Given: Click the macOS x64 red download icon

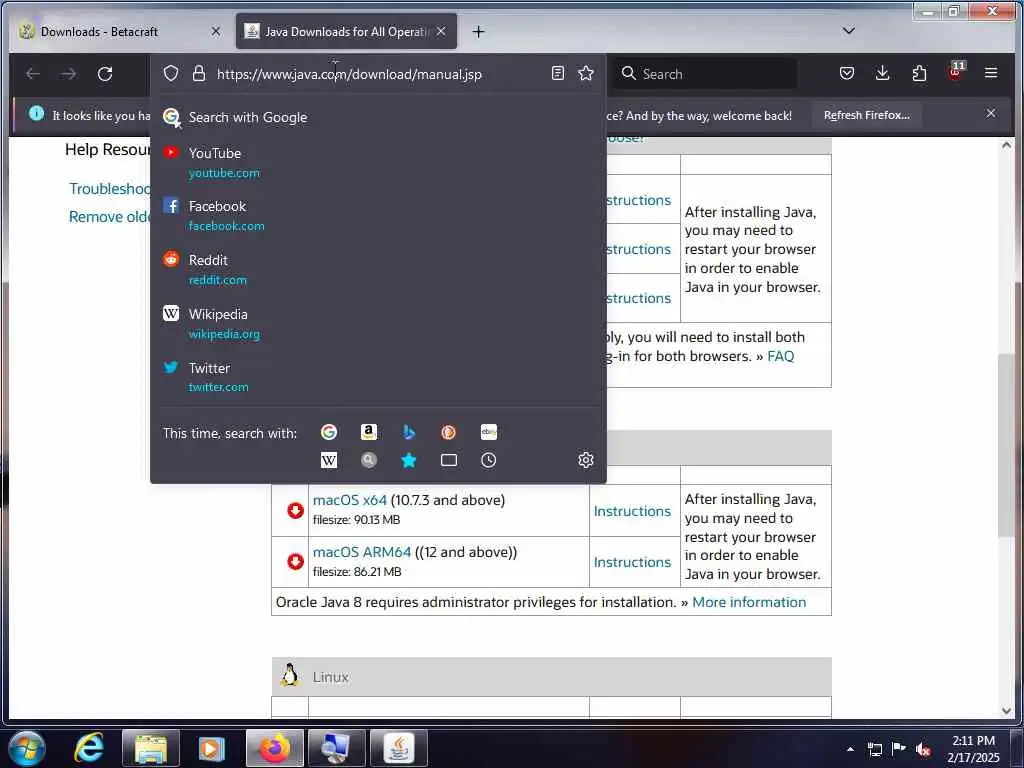Looking at the screenshot, I should pos(295,511).
